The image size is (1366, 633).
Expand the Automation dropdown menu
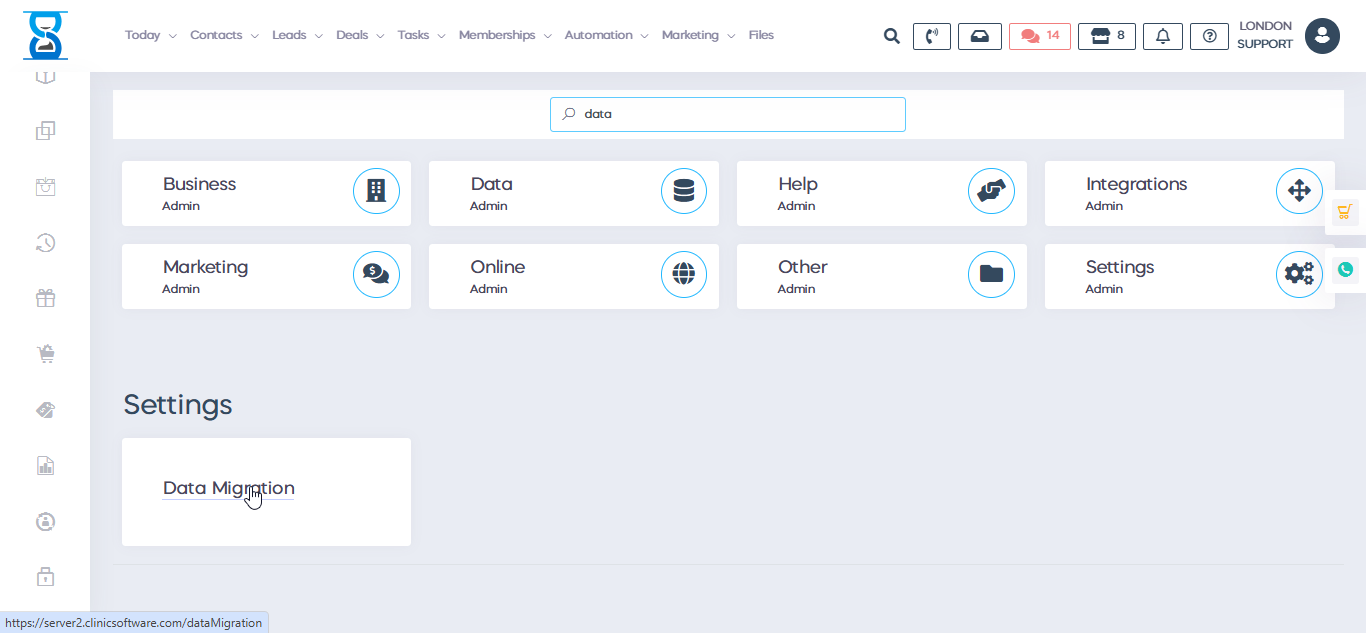(x=606, y=35)
